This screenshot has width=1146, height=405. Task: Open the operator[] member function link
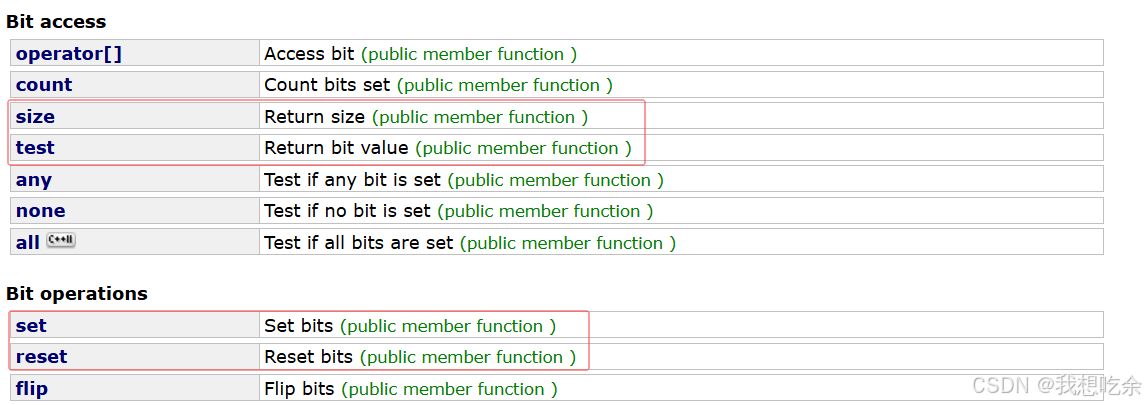pos(69,53)
